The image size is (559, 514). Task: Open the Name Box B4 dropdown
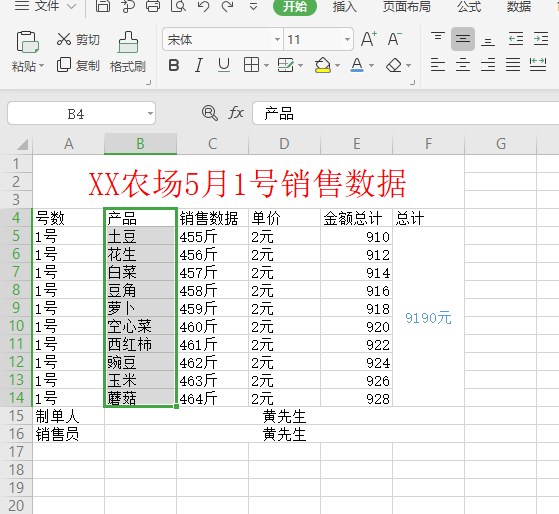tap(150, 114)
